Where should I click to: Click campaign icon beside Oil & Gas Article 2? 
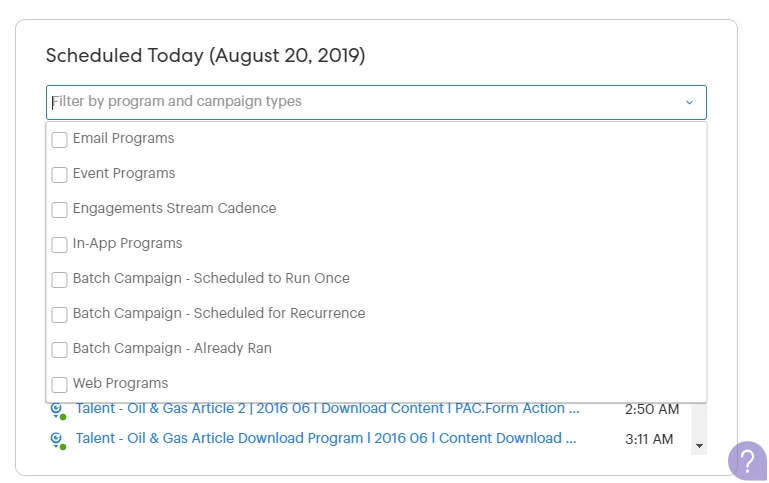(58, 411)
